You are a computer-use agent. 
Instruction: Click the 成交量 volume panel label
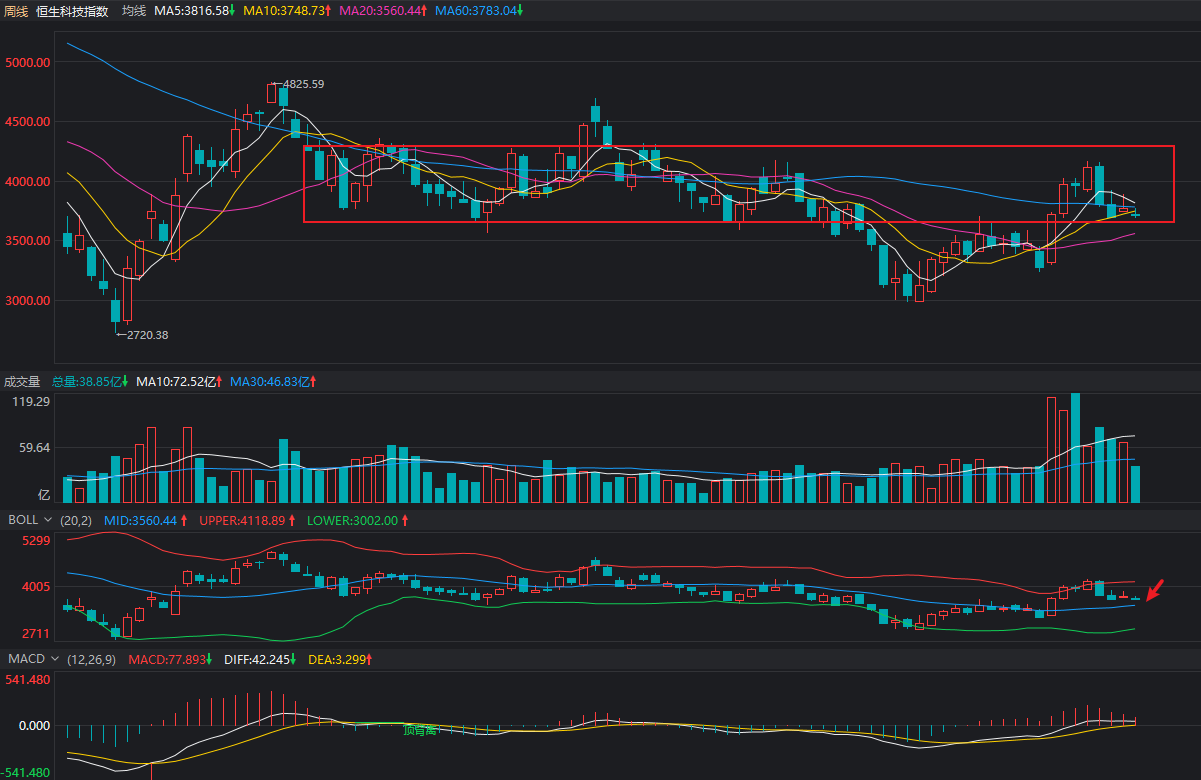pos(22,382)
